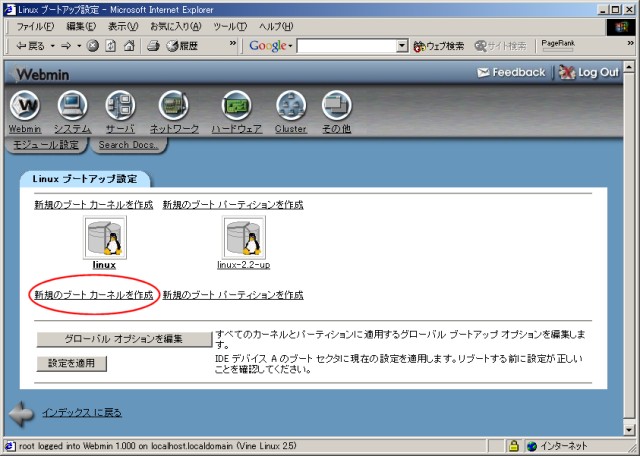Expand the Google toolbar overflow chevron
Screen dimensions: 640x456
coord(631,43)
